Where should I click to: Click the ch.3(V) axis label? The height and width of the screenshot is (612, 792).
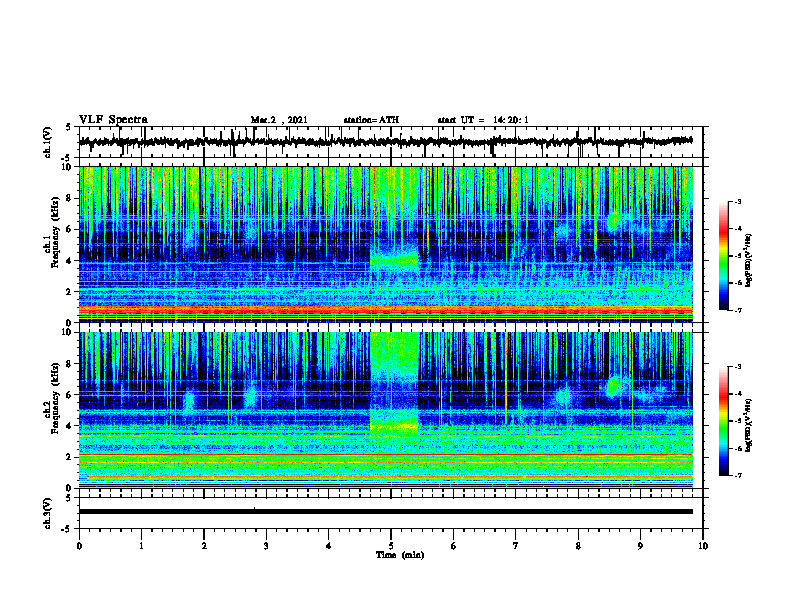(48, 513)
